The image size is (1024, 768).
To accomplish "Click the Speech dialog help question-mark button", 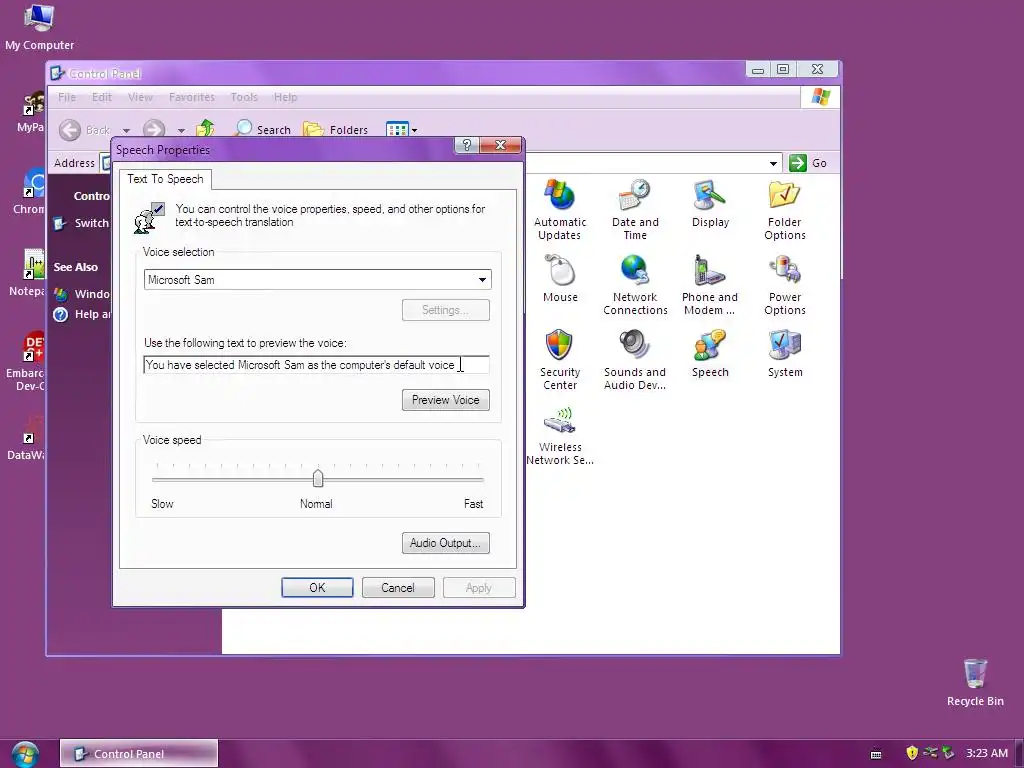I will pos(466,145).
